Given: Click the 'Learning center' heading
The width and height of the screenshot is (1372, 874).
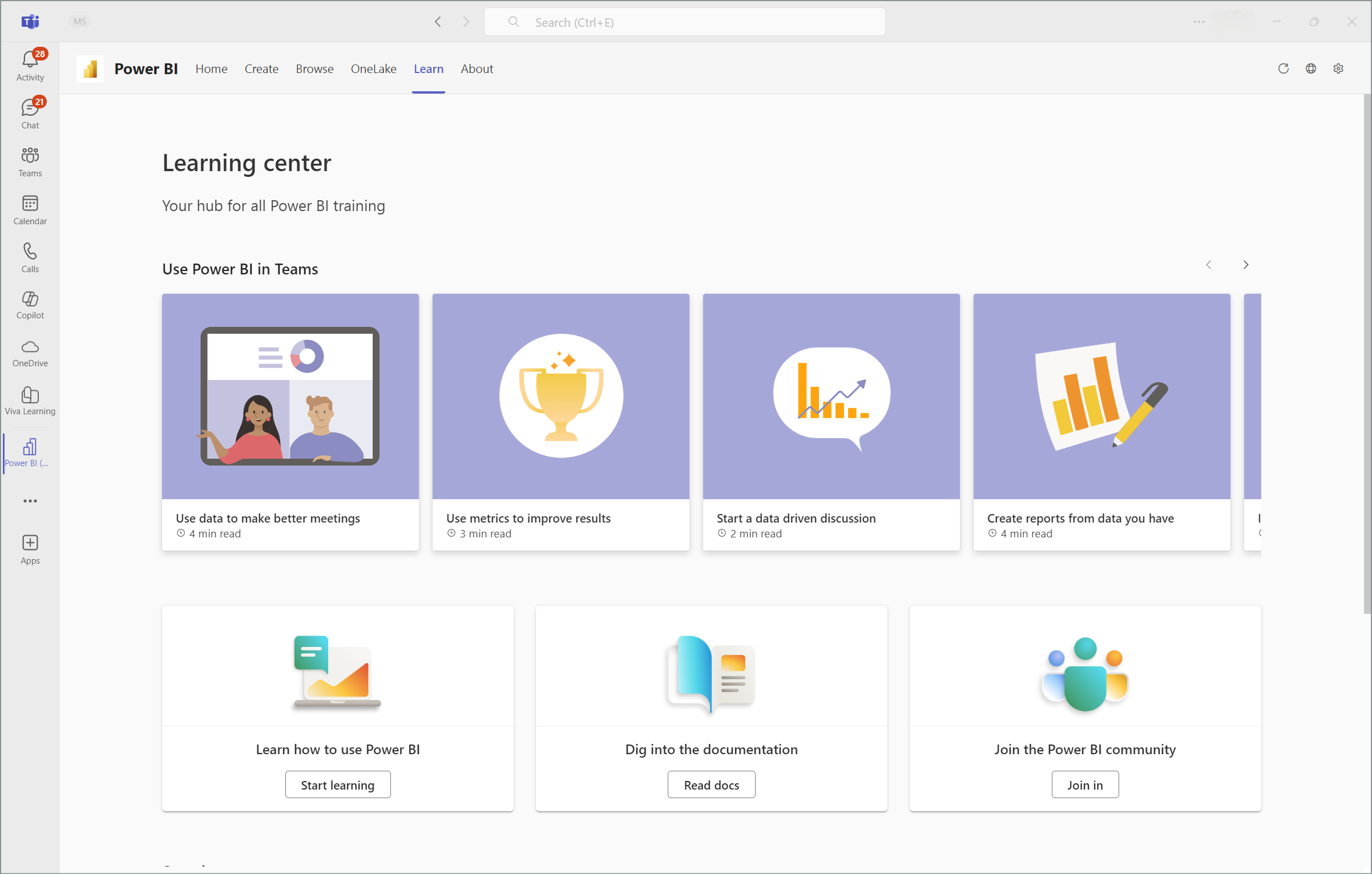Looking at the screenshot, I should point(247,163).
